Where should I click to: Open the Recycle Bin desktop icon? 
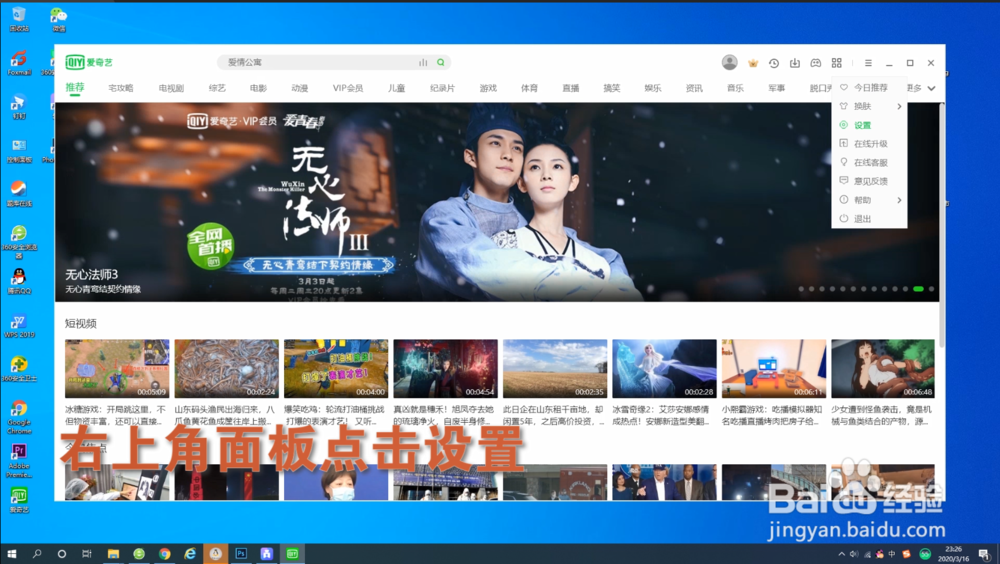click(19, 19)
